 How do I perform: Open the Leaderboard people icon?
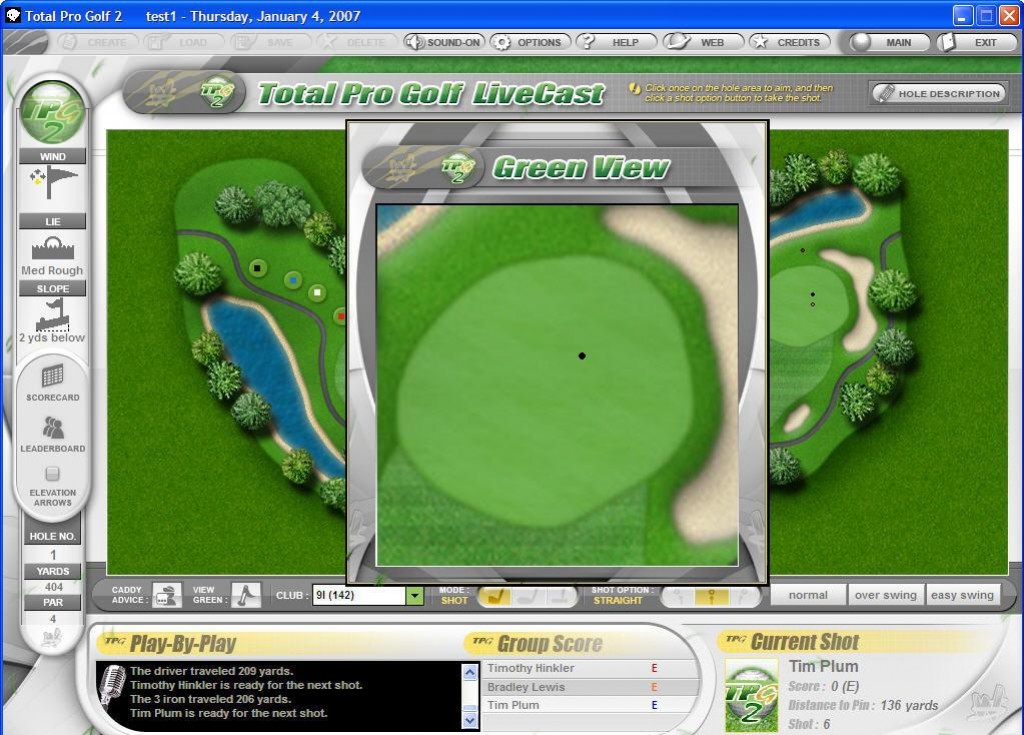pyautogui.click(x=52, y=427)
